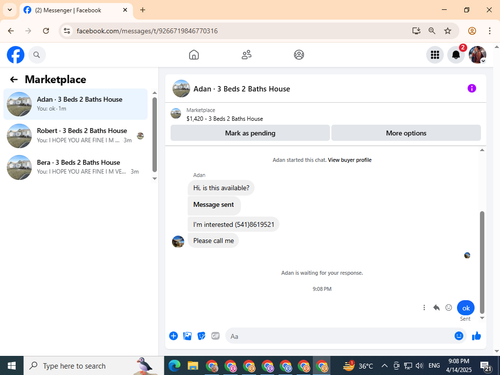Open the nine-dot Menu grid
Image resolution: width=500 pixels, height=375 pixels.
coord(435,55)
